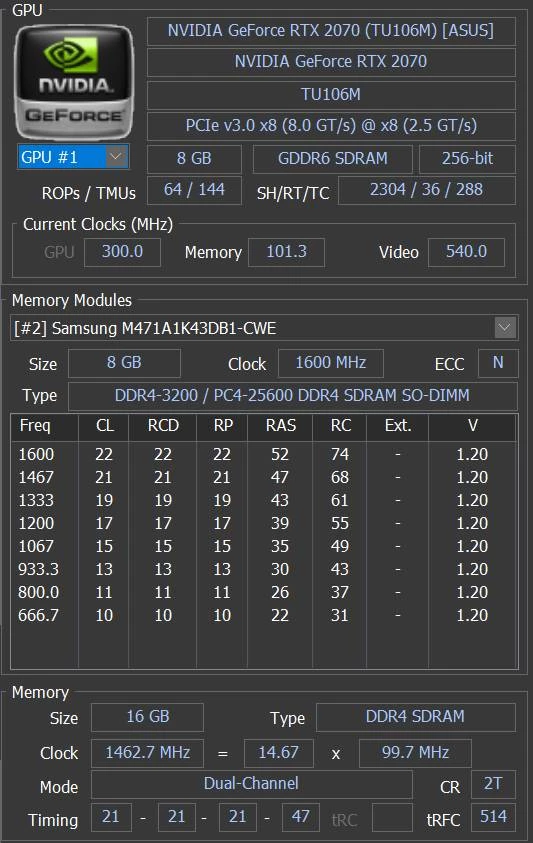
Task: Click the 2304 / 36 / 288 shaders value
Action: 426,190
